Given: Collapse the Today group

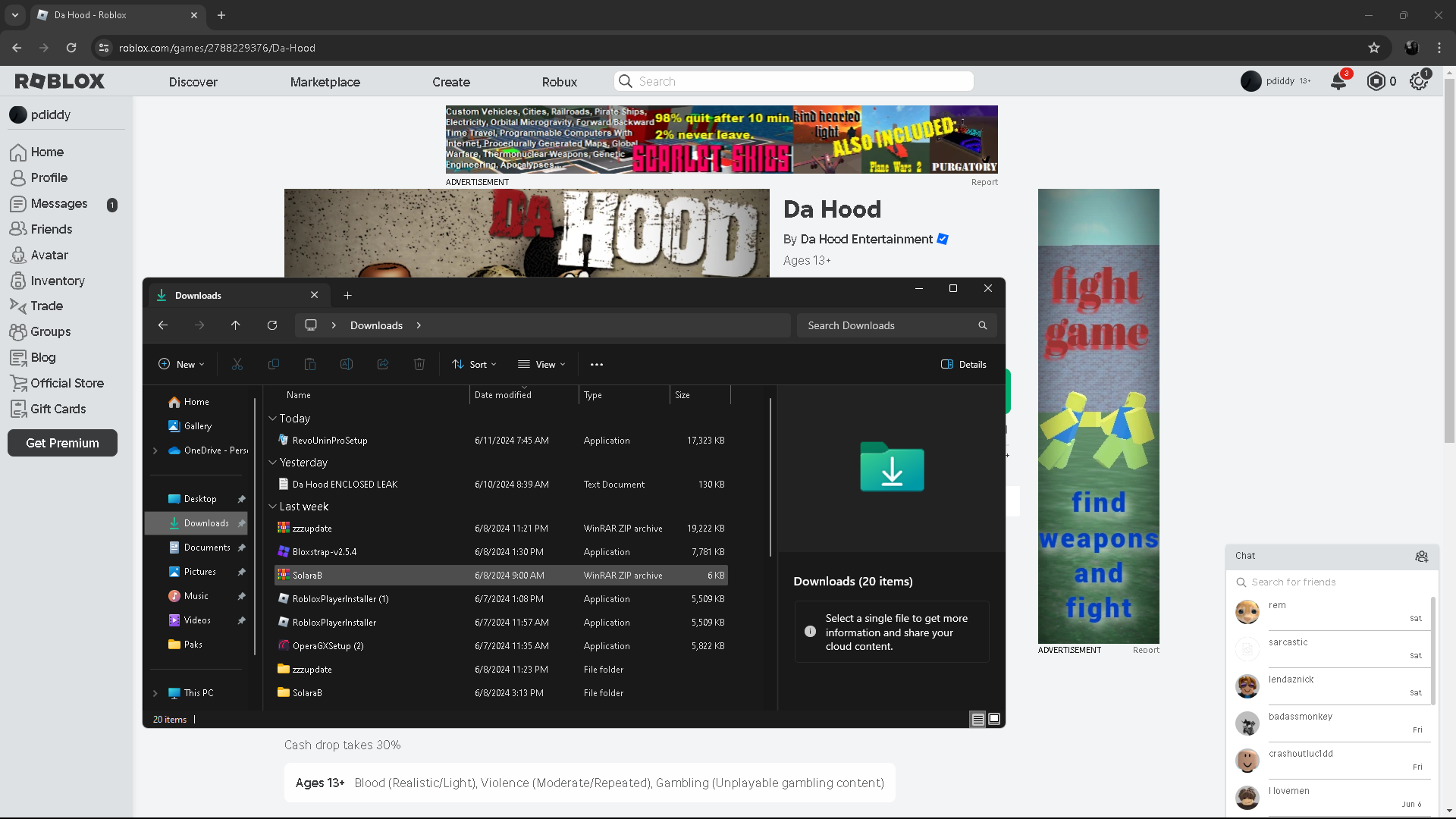Looking at the screenshot, I should (272, 419).
